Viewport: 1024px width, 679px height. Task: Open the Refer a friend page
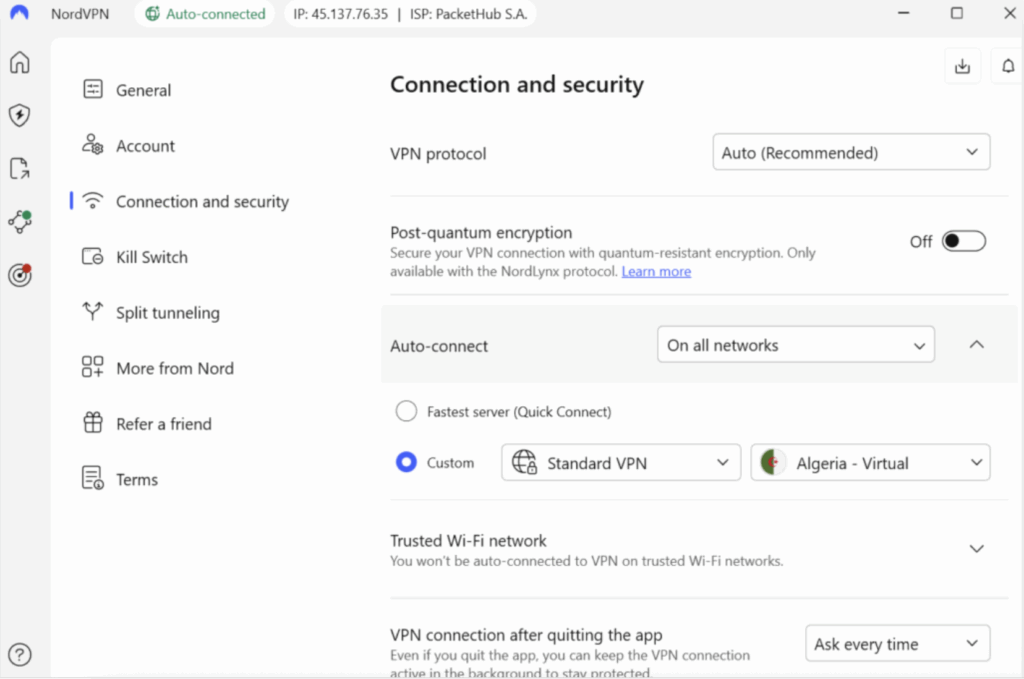tap(163, 423)
